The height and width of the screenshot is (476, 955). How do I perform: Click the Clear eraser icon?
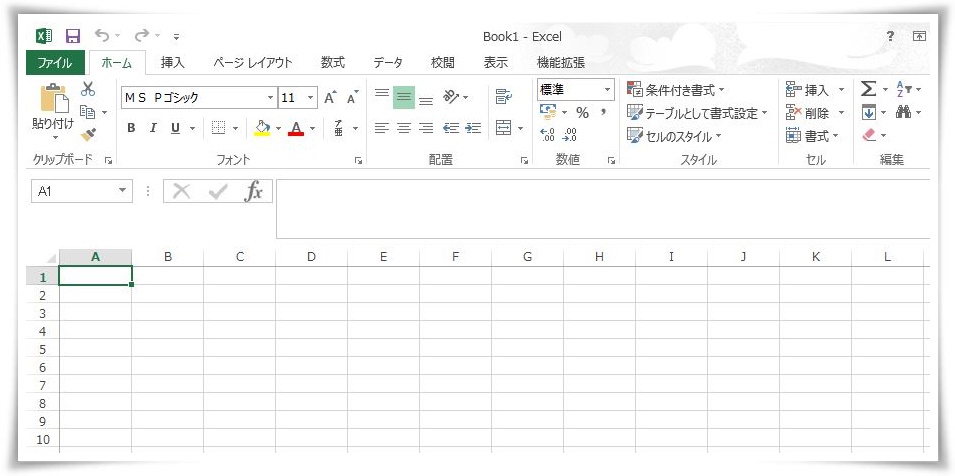click(x=869, y=135)
